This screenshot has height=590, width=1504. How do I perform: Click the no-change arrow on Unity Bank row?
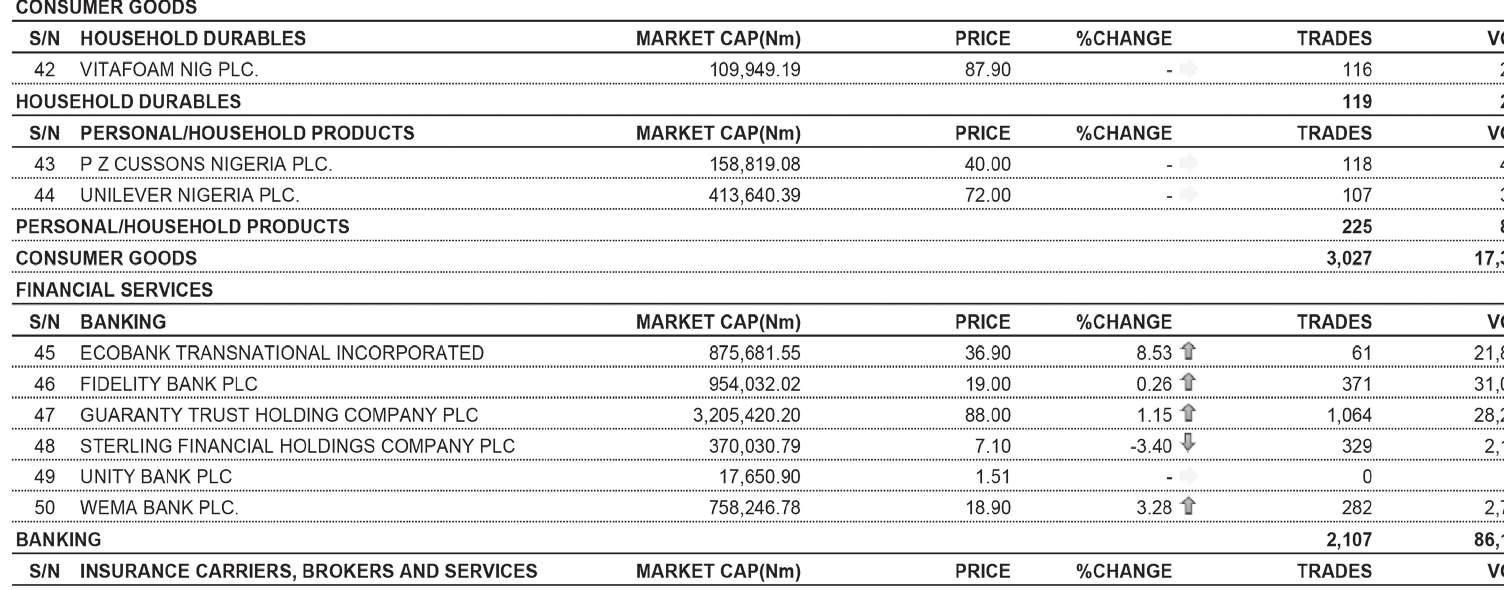point(1188,476)
